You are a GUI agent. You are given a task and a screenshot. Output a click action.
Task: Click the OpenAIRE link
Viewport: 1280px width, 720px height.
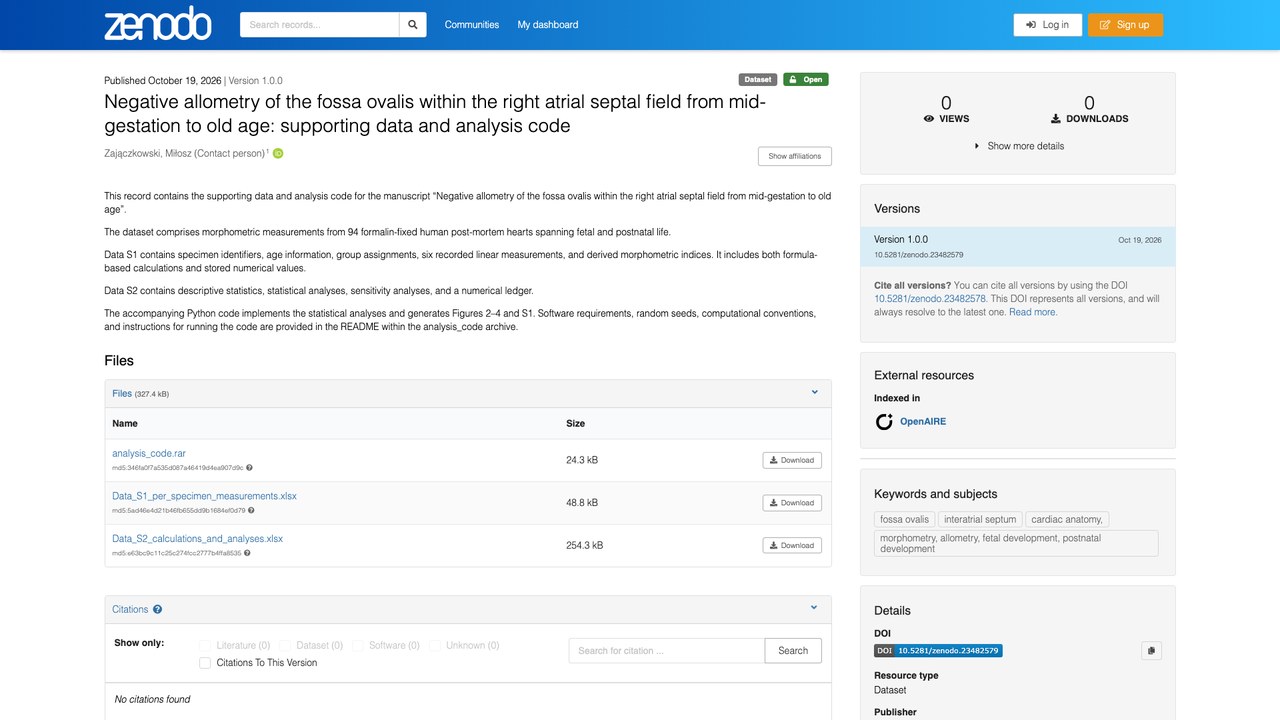[x=923, y=422]
